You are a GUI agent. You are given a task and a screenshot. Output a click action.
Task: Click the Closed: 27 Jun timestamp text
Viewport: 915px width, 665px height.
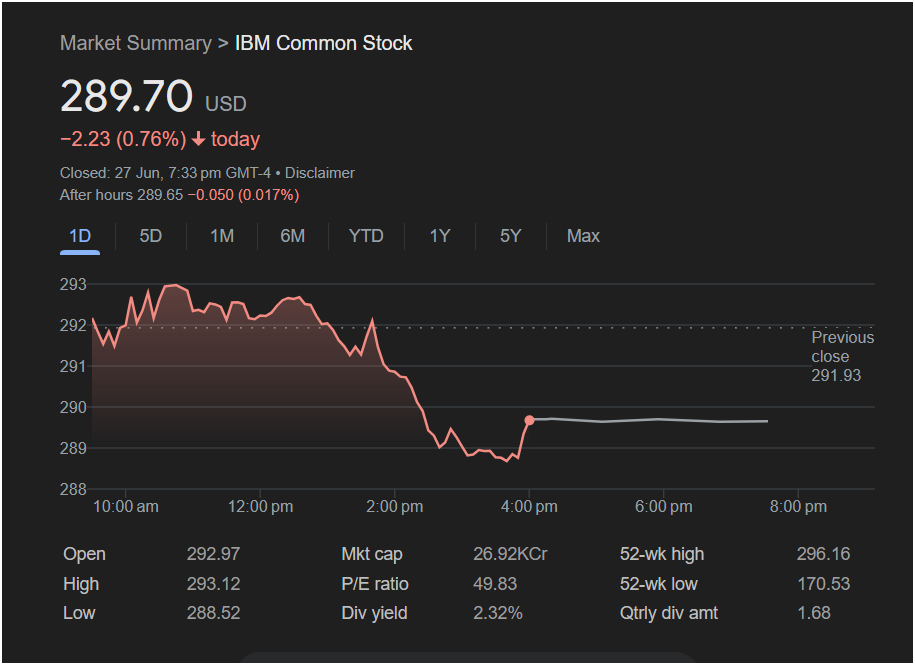coord(165,173)
